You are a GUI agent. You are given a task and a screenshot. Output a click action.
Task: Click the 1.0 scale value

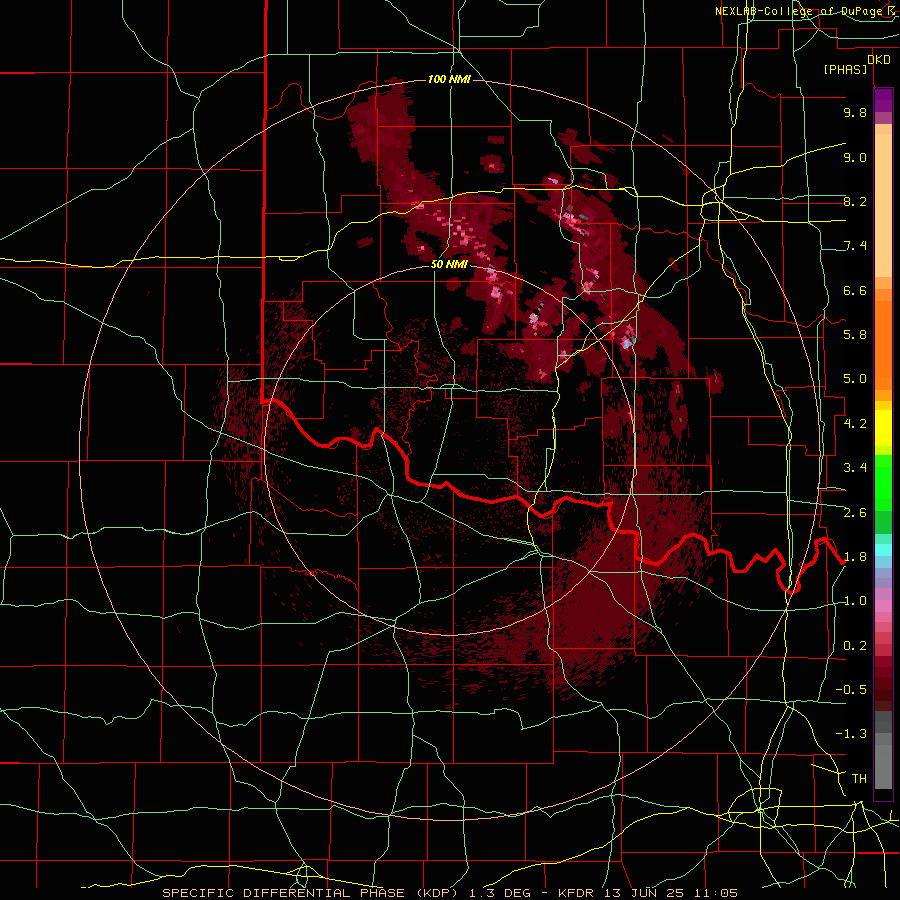click(x=855, y=601)
